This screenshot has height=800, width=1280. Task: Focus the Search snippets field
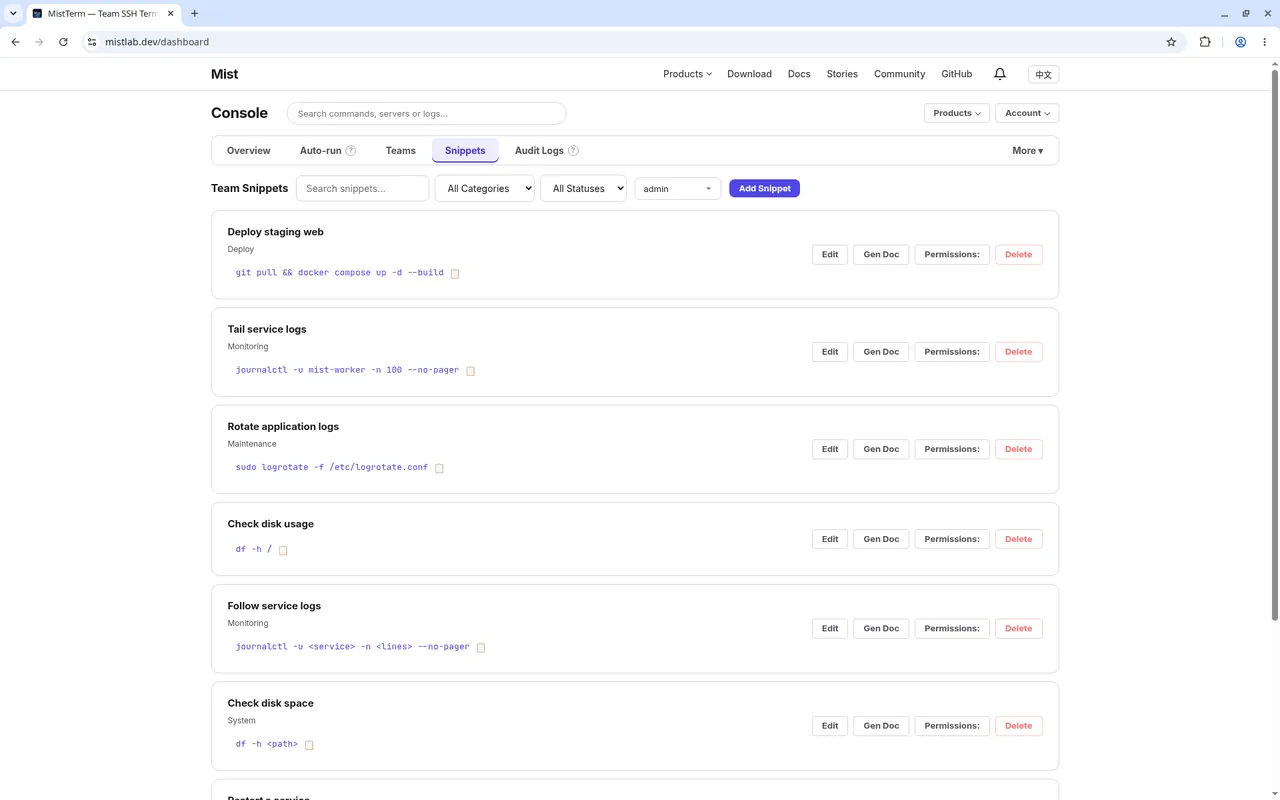pos(362,188)
